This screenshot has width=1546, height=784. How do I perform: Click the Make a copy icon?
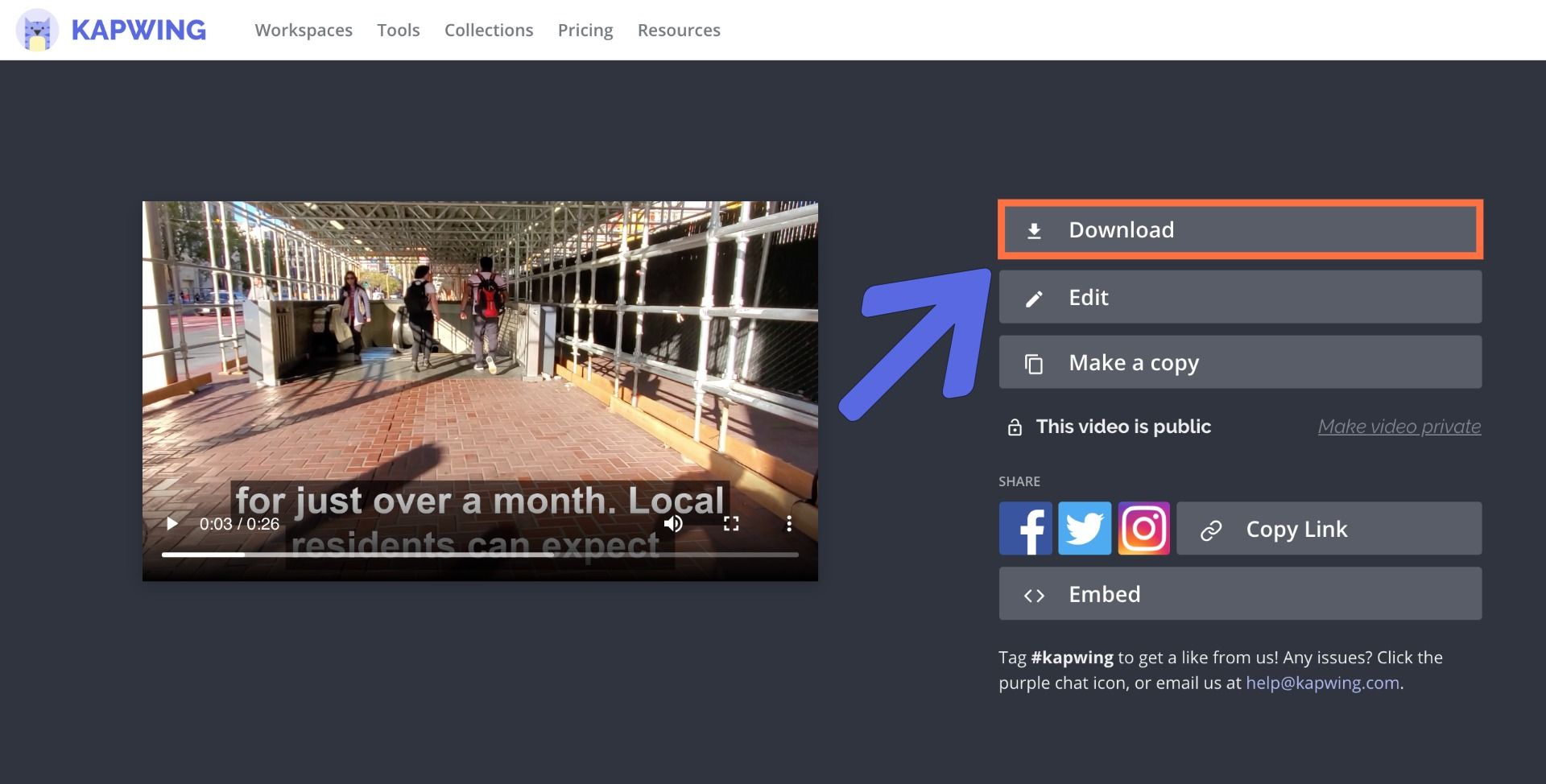[1034, 361]
